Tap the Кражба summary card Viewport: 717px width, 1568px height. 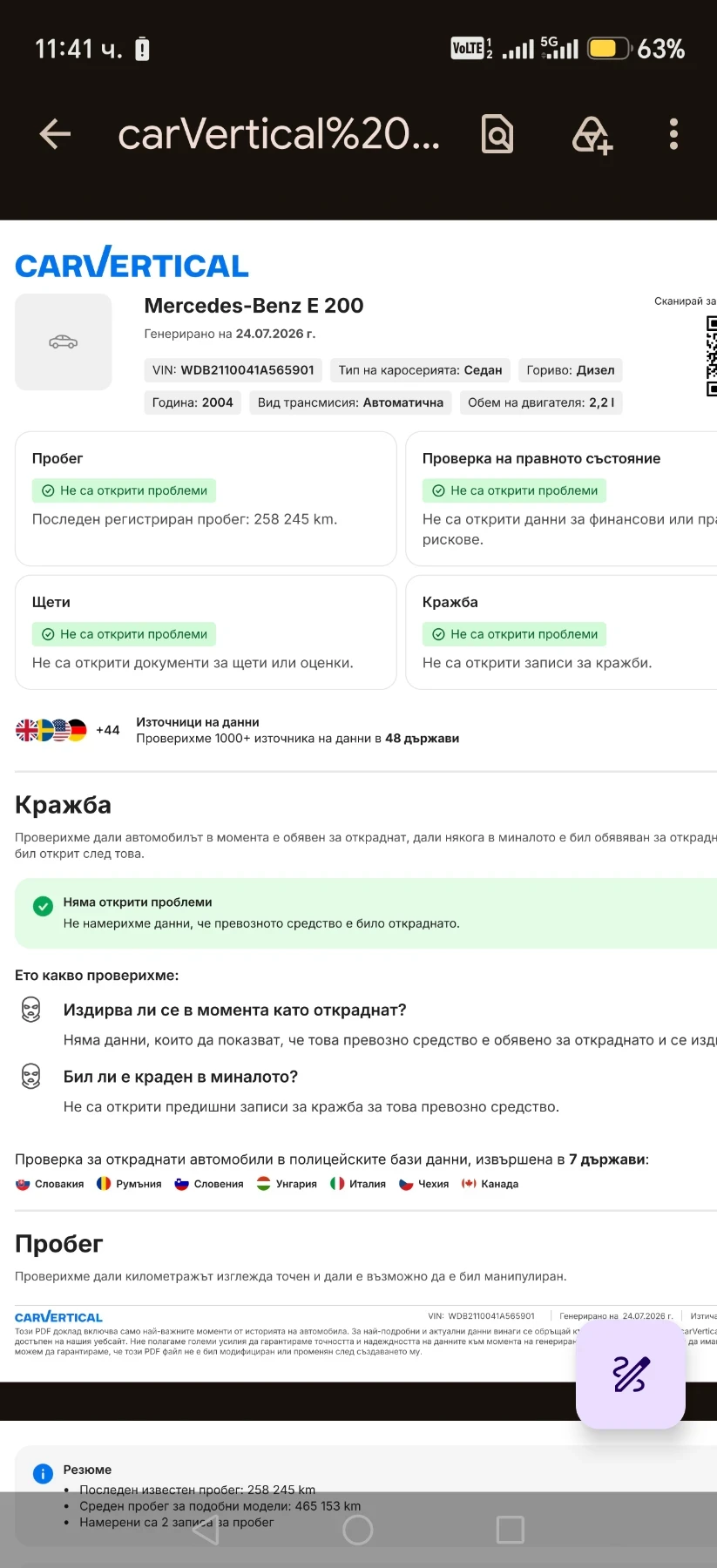561,632
